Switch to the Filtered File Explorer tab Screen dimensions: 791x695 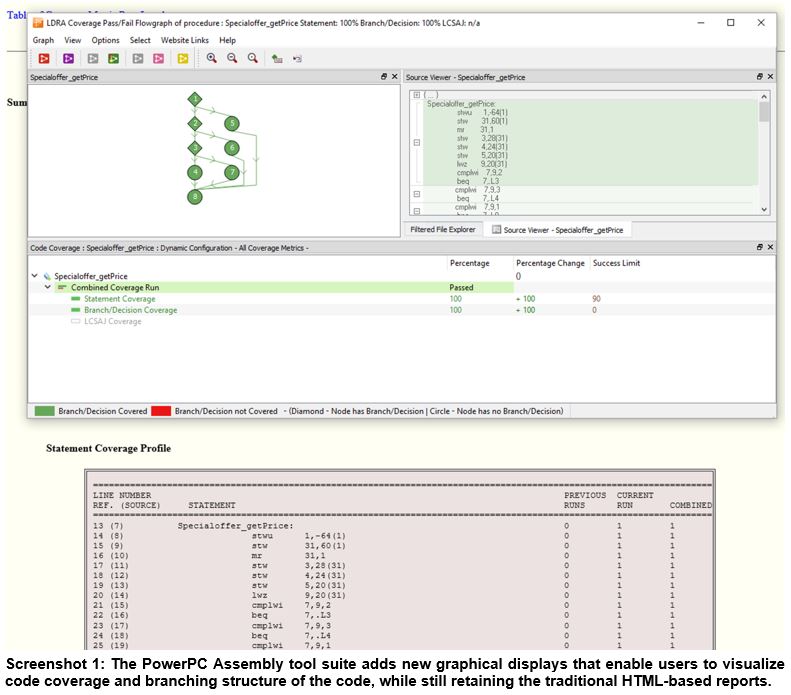pyautogui.click(x=443, y=229)
